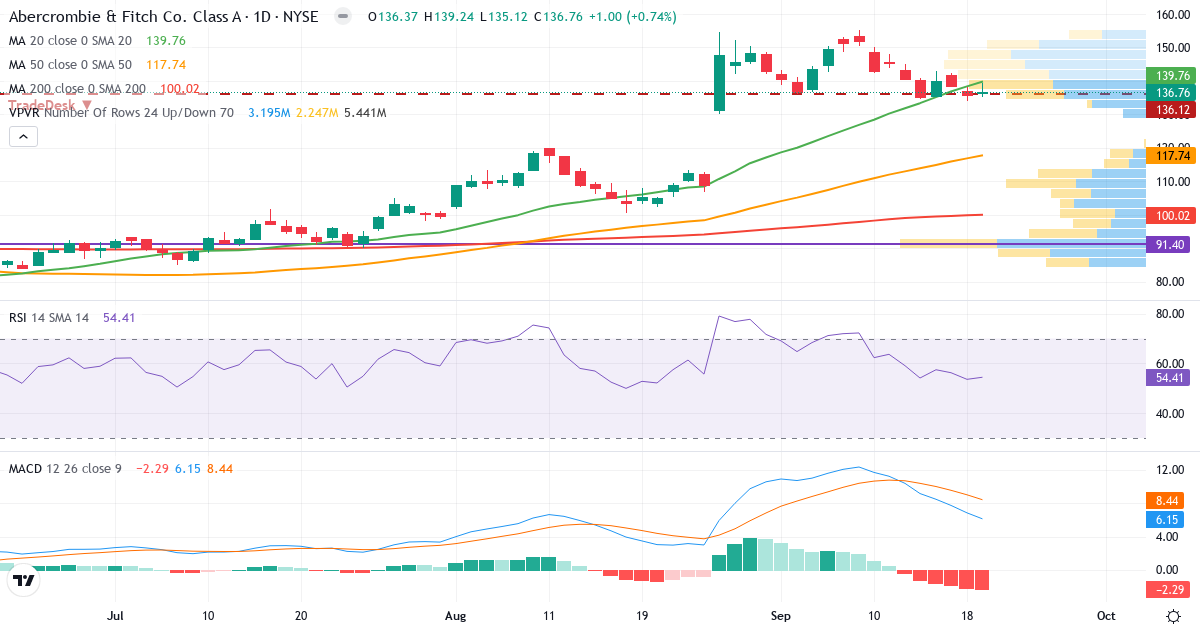
Task: Click the 40.00 RSI scale label
Action: tap(1170, 413)
